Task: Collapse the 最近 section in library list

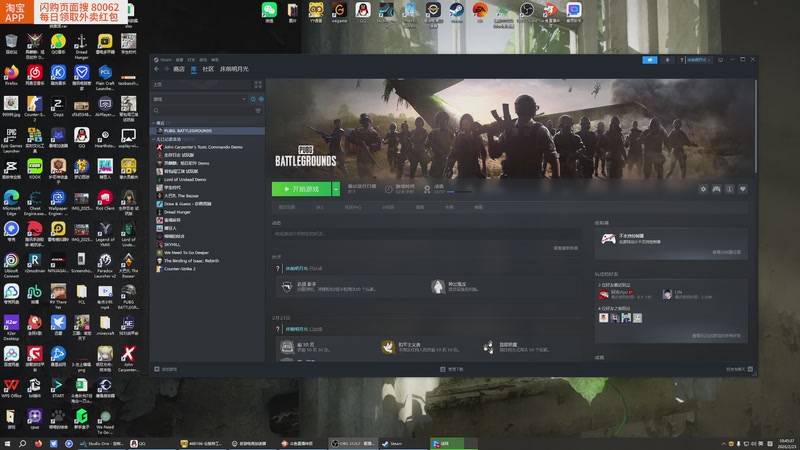Action: point(154,123)
